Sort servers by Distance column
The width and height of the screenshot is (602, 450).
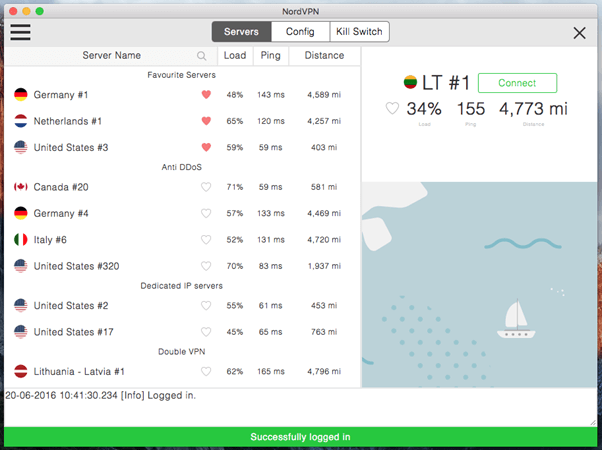point(324,55)
